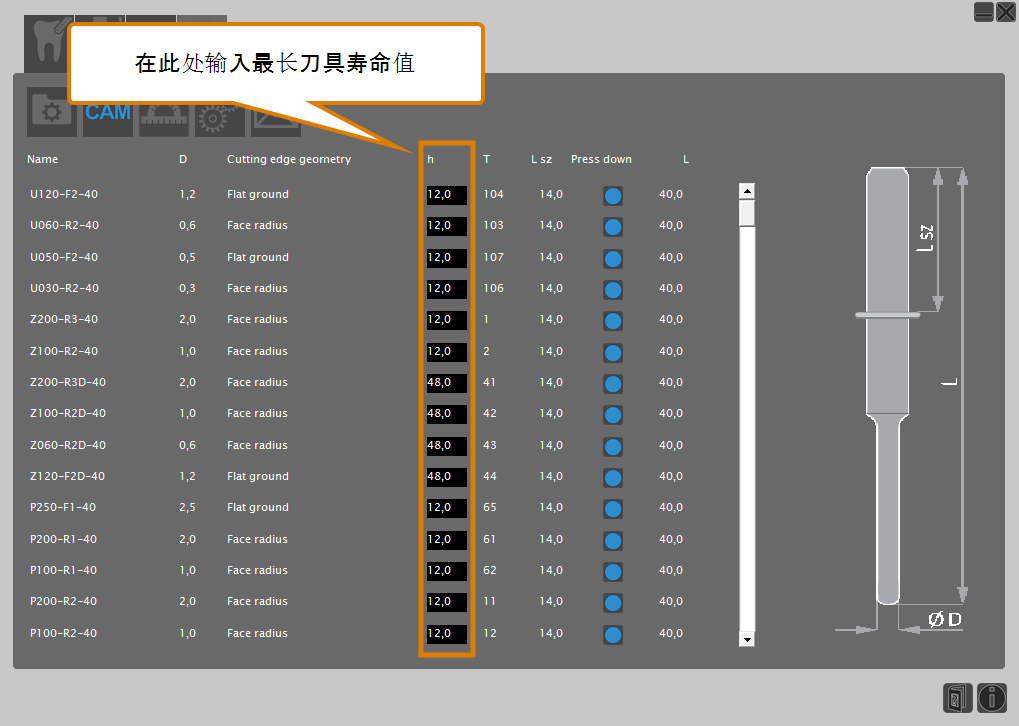Toggle Press down for U120-F2-40
1019x726 pixels.
613,196
